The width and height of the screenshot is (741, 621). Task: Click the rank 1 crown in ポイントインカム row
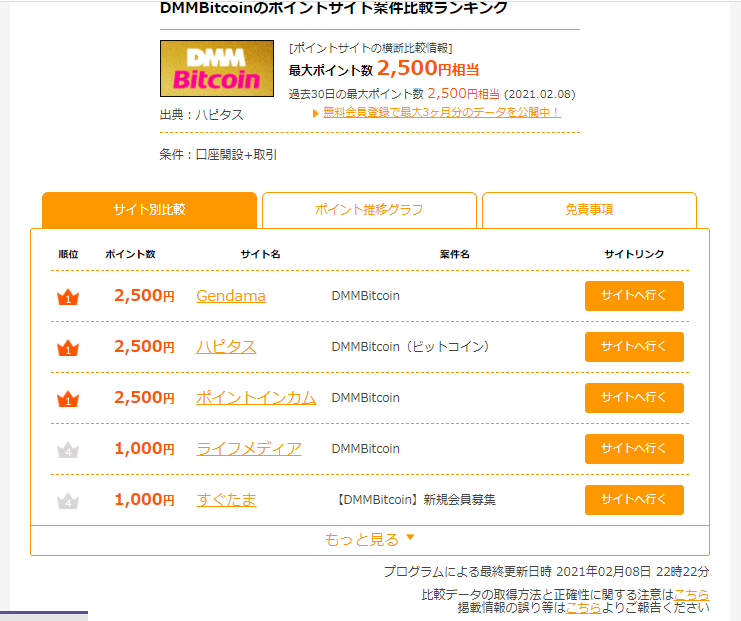click(x=68, y=399)
